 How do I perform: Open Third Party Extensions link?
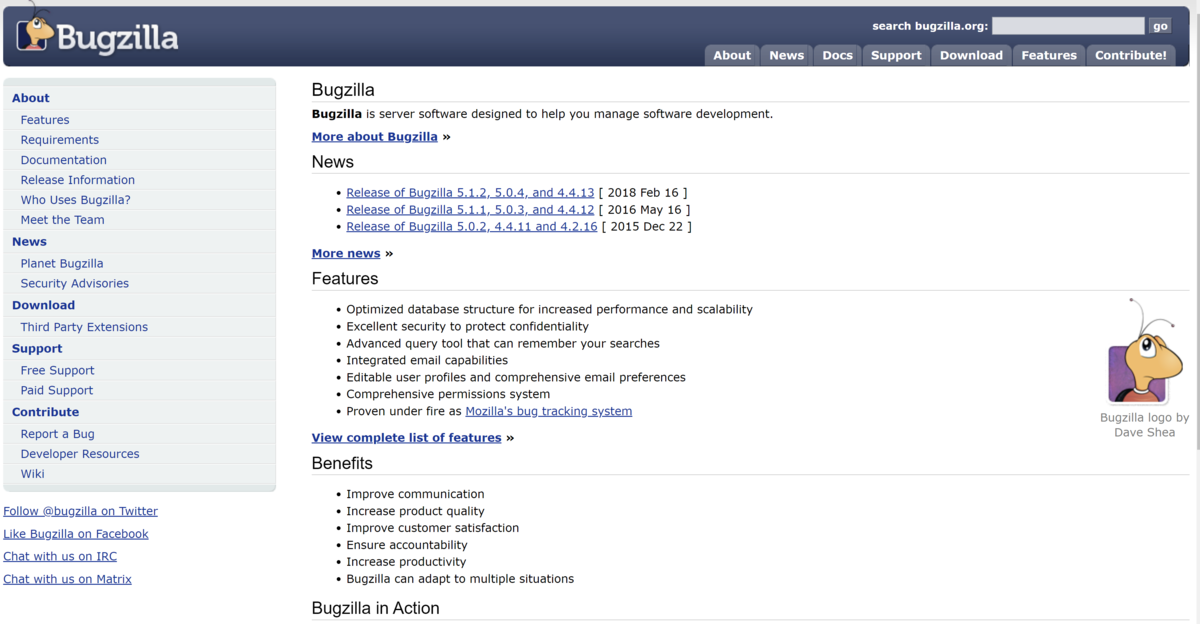tap(84, 327)
